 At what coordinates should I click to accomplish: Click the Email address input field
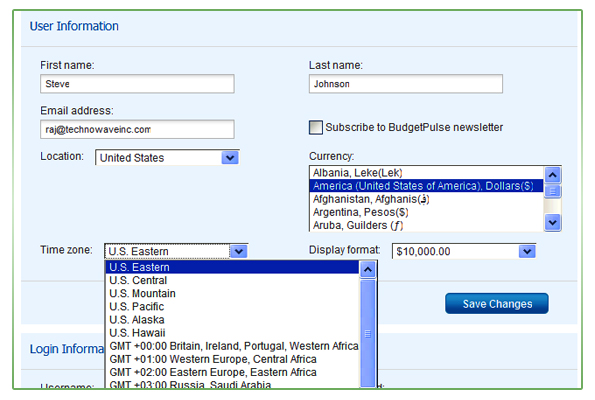tap(137, 129)
